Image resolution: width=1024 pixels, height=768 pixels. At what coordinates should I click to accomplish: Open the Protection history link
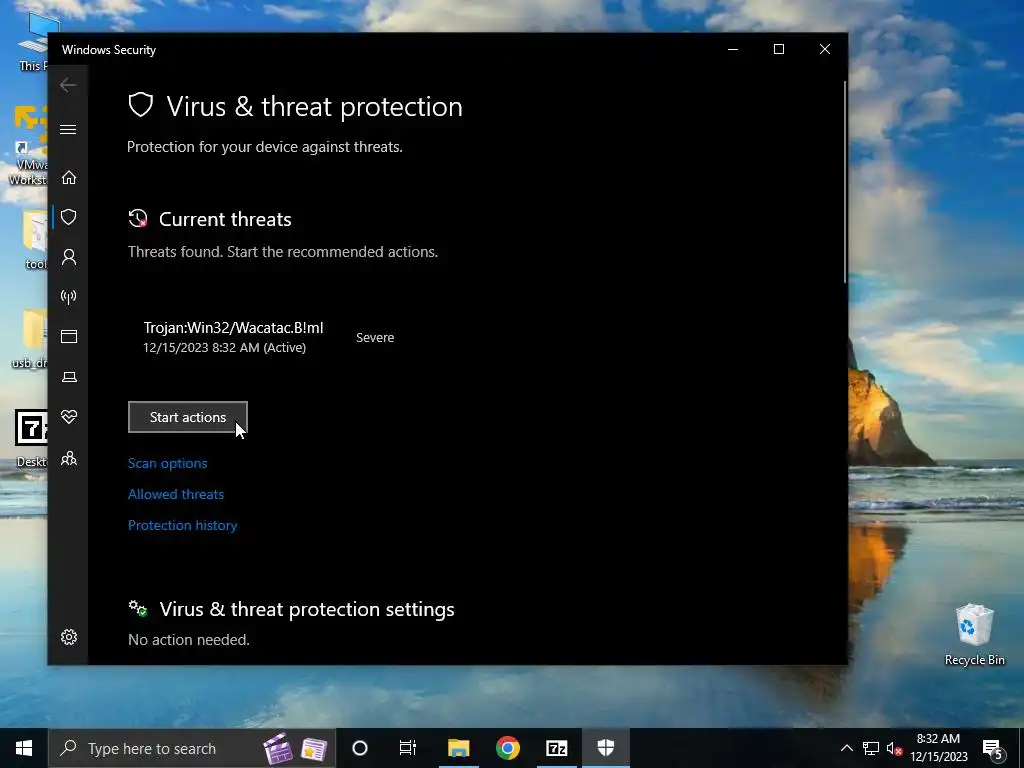coord(182,525)
